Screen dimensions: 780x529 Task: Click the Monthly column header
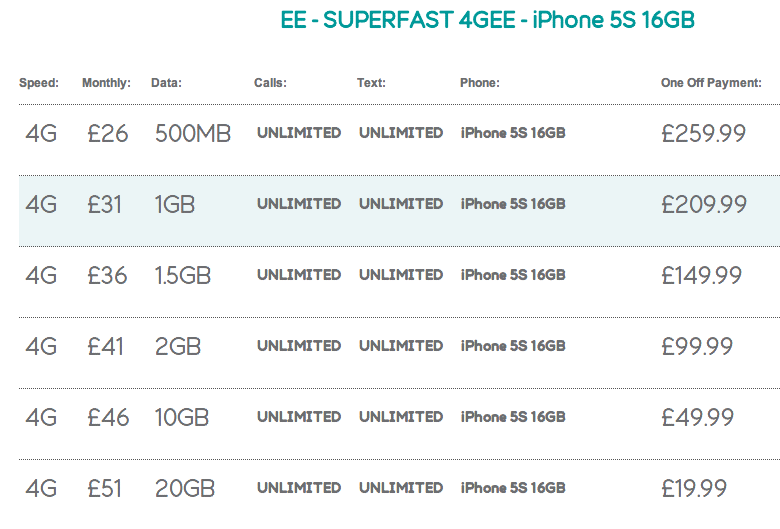point(106,83)
